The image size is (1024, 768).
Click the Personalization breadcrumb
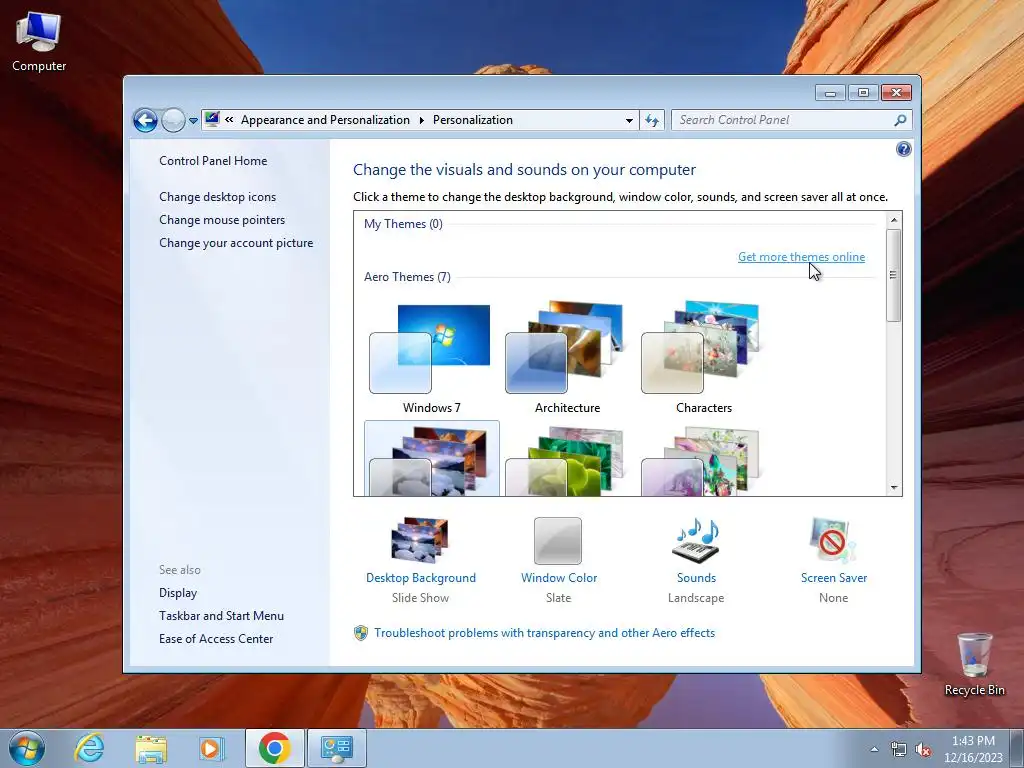[473, 120]
